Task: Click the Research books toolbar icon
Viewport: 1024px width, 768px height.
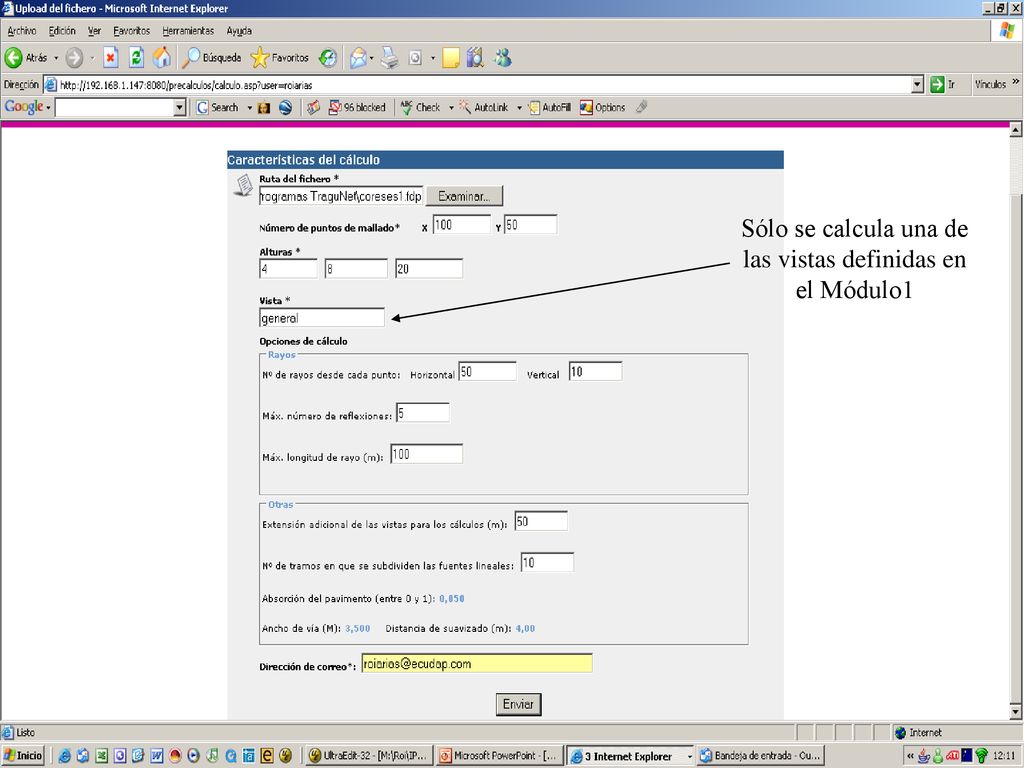Action: (475, 58)
